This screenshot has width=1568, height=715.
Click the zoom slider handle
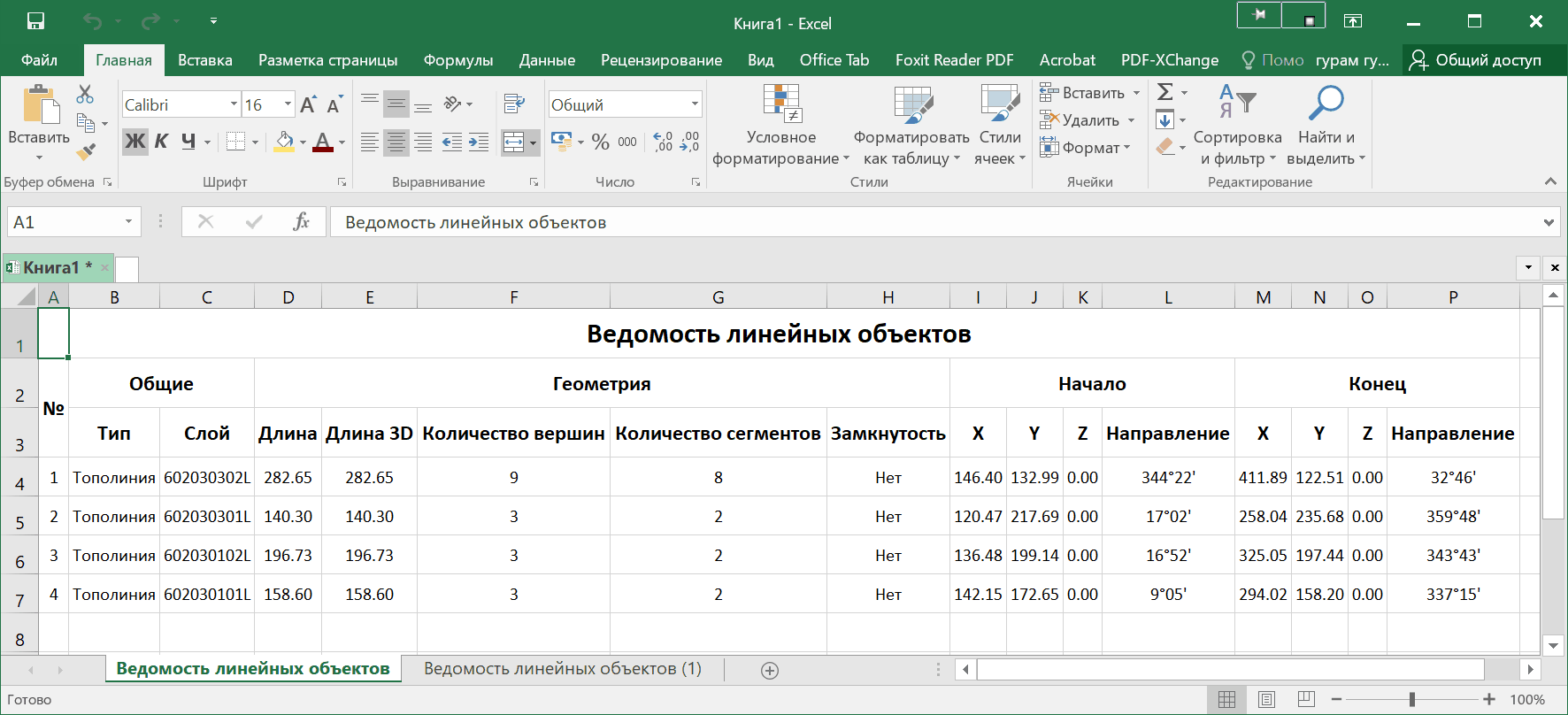[x=1412, y=700]
